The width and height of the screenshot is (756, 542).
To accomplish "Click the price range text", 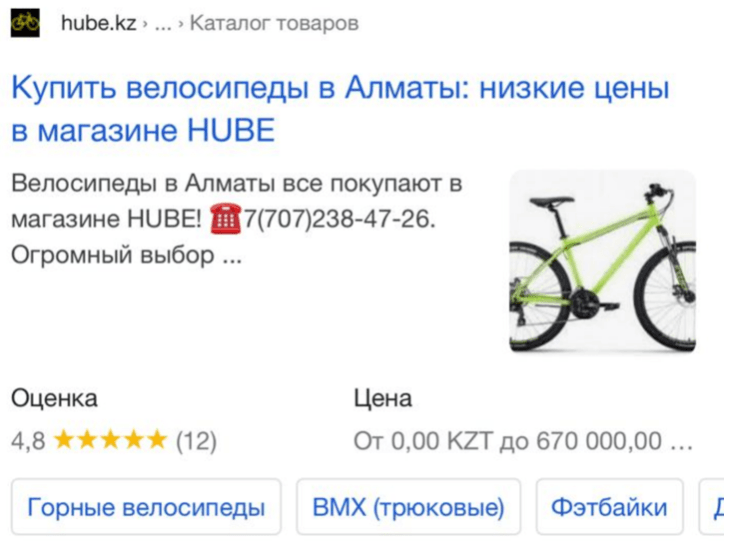I will click(523, 441).
